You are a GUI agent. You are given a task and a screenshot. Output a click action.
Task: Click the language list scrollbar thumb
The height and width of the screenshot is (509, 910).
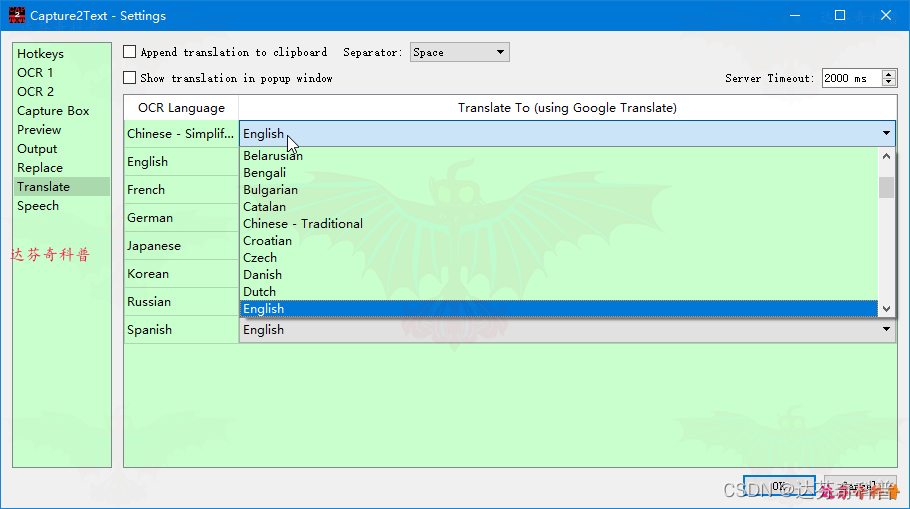point(886,187)
